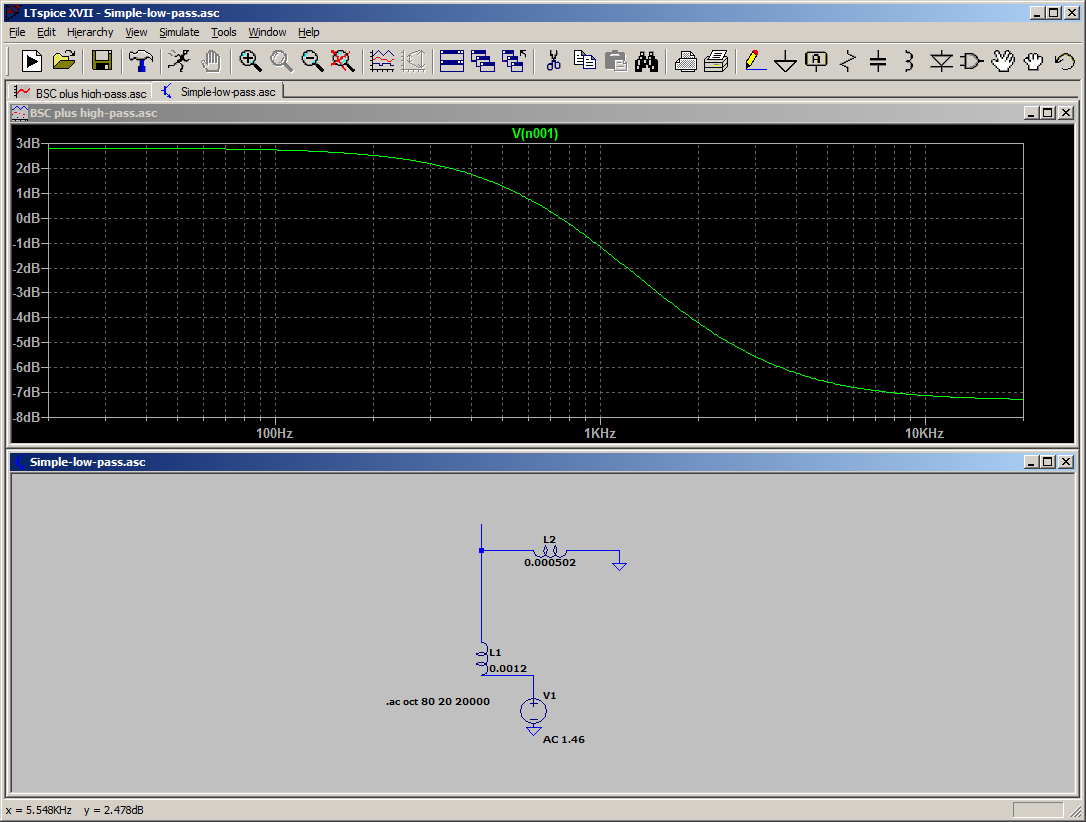Click the New Schematic toolbar icon
1086x822 pixels.
coord(32,62)
